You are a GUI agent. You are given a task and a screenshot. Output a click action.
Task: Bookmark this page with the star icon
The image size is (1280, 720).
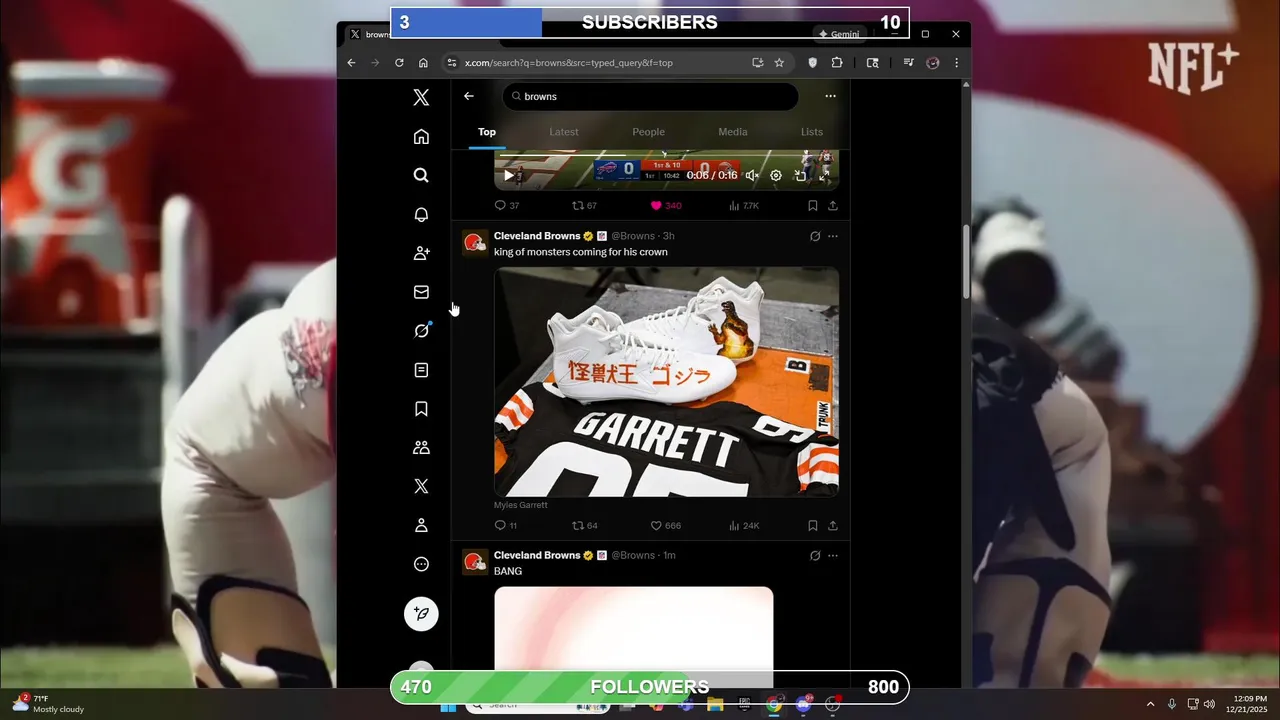779,62
